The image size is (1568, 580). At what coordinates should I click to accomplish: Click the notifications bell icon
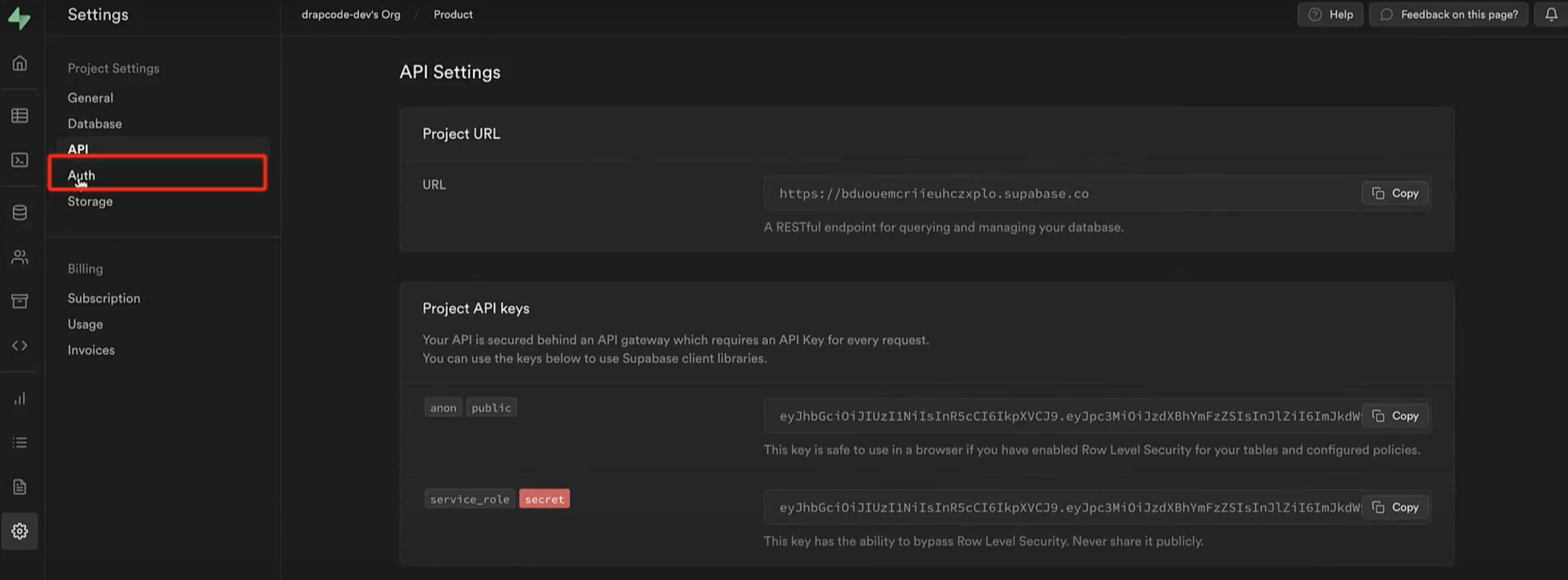[1551, 14]
